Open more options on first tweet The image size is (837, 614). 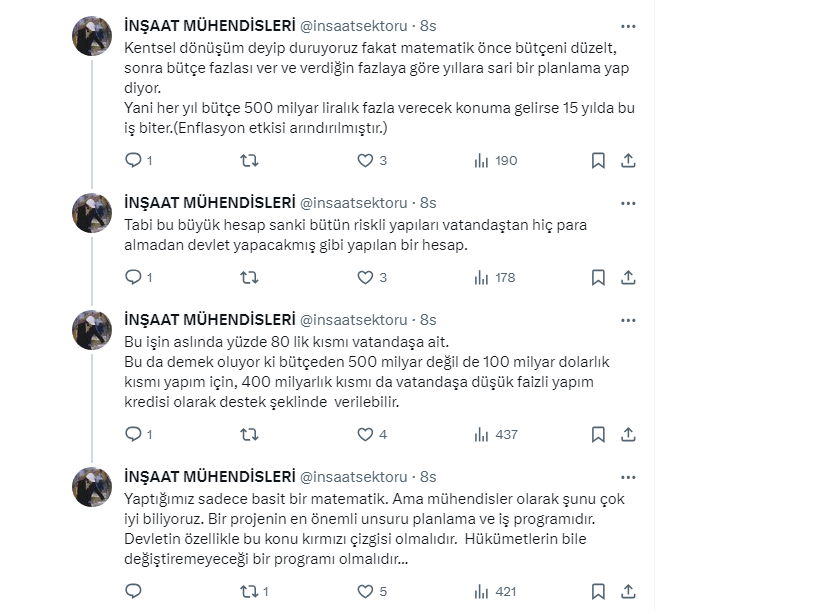click(627, 27)
